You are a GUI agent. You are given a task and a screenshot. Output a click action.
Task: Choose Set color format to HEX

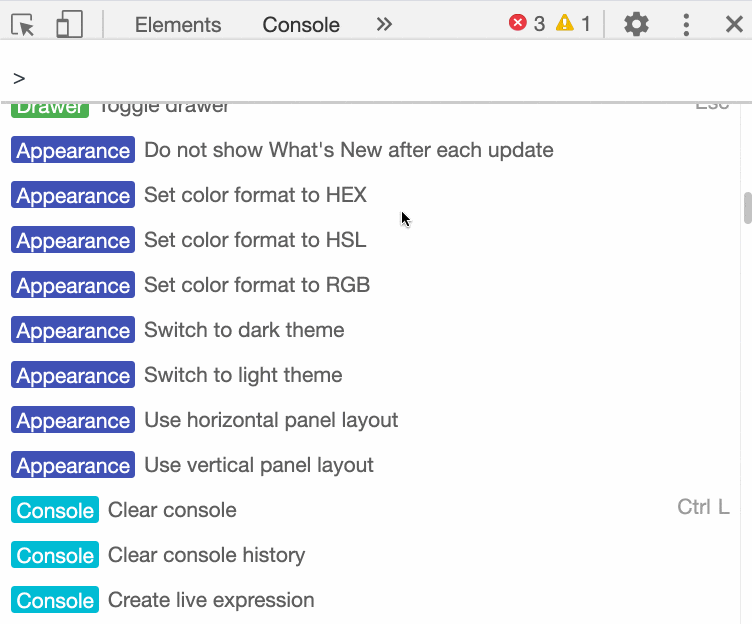[x=255, y=195]
